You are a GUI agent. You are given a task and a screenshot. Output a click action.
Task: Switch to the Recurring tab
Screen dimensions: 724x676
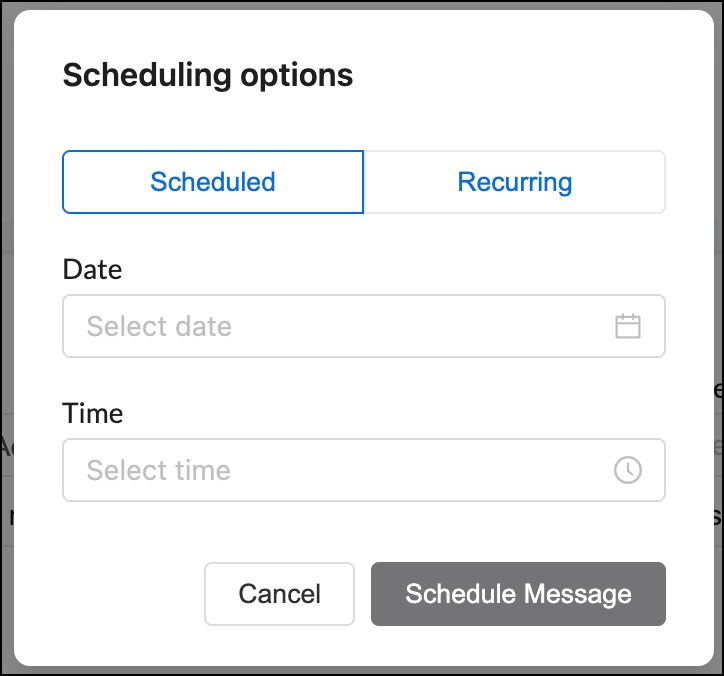tap(514, 182)
